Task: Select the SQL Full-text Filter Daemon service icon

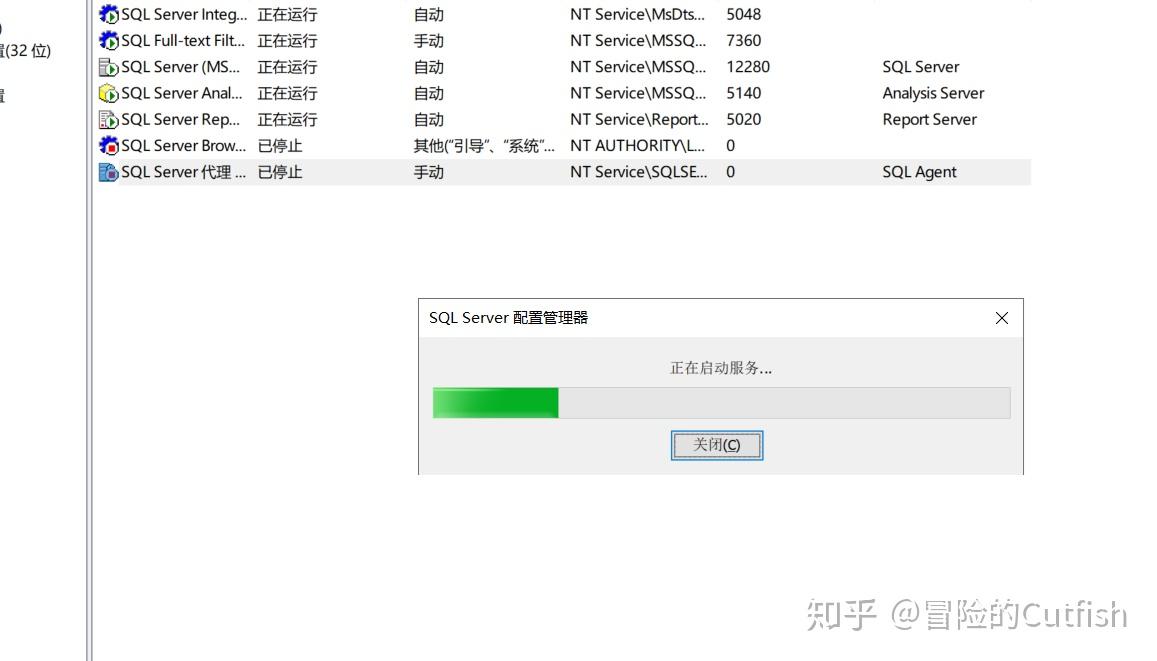Action: pos(108,40)
